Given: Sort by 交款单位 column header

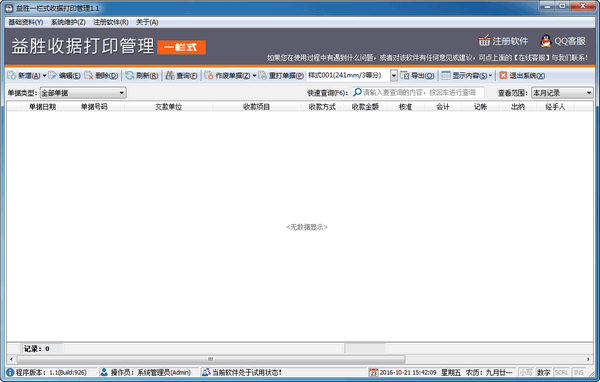Looking at the screenshot, I should [x=168, y=107].
